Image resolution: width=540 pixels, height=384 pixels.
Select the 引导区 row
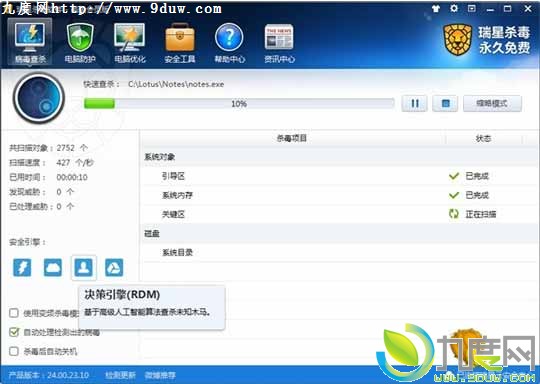pyautogui.click(x=339, y=176)
